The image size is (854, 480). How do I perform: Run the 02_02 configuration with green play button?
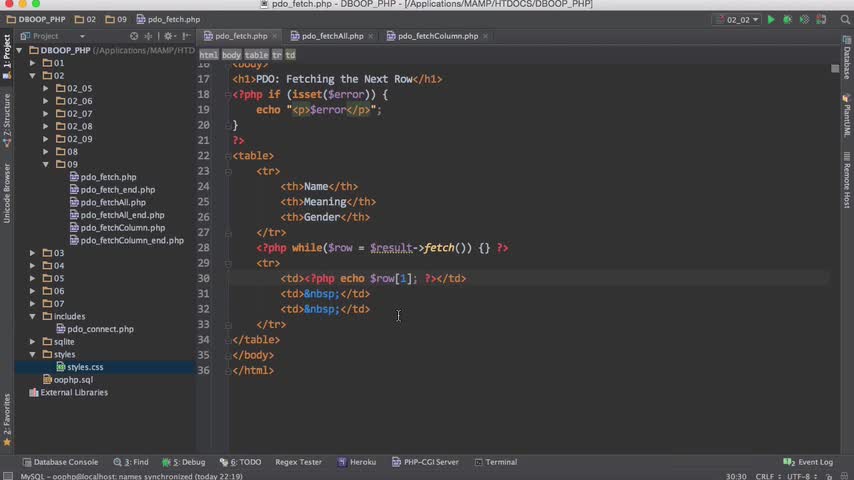[x=771, y=20]
